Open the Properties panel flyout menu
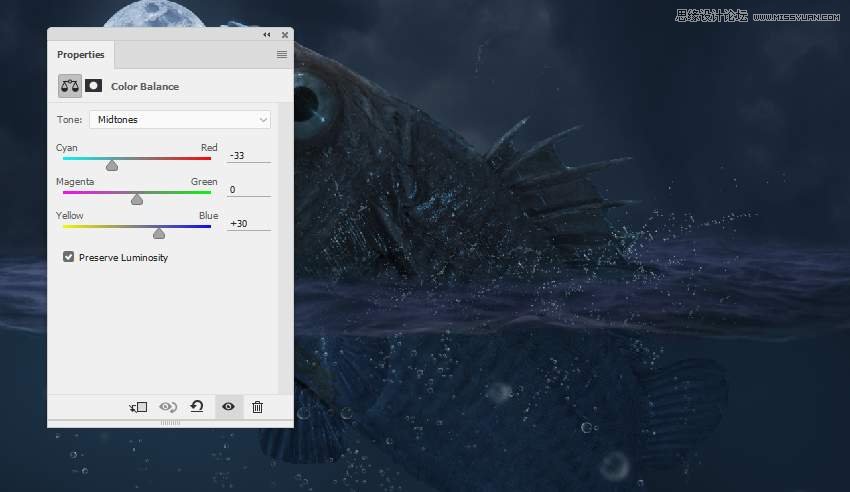This screenshot has width=850, height=492. click(282, 55)
